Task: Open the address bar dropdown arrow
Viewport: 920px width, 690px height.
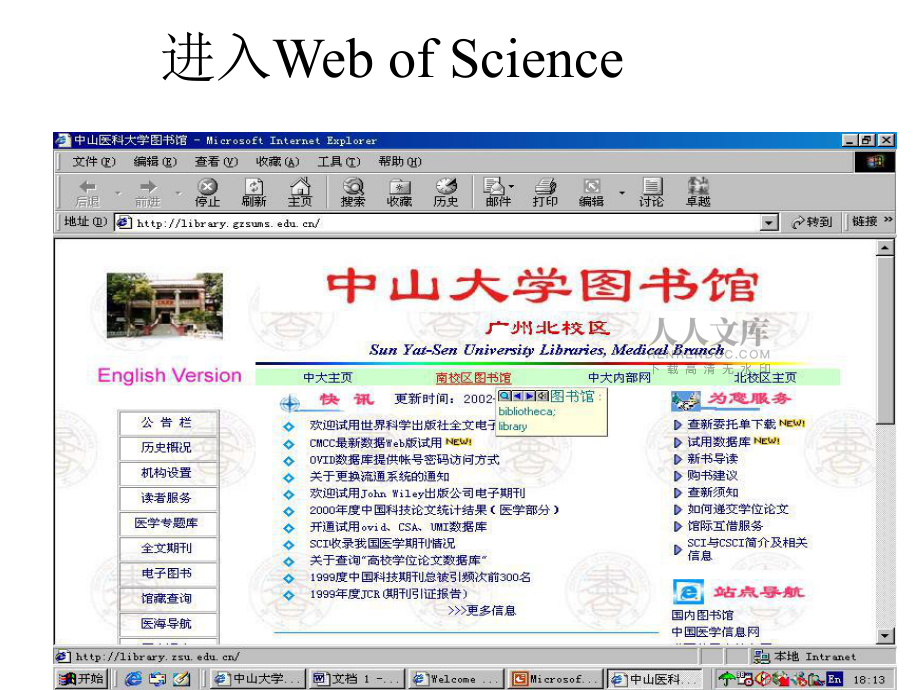Action: (x=769, y=222)
